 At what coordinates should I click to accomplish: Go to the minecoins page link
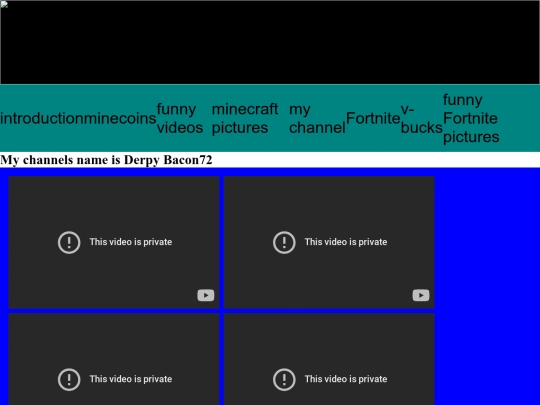tap(120, 118)
